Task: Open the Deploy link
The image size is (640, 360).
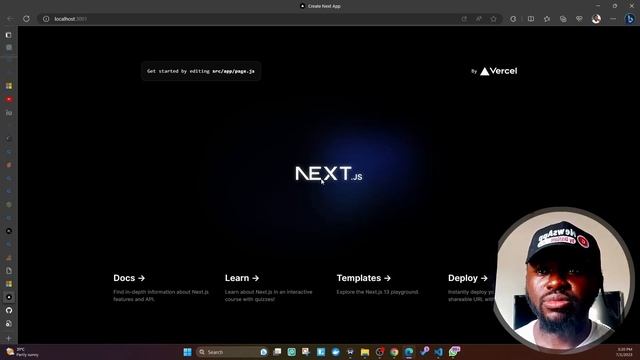Action: [x=468, y=278]
